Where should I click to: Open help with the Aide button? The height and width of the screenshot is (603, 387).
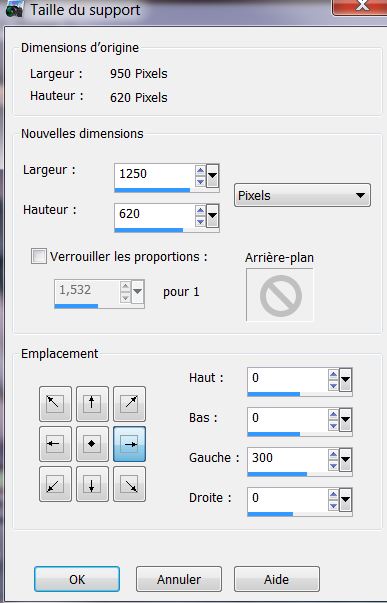pyautogui.click(x=277, y=579)
